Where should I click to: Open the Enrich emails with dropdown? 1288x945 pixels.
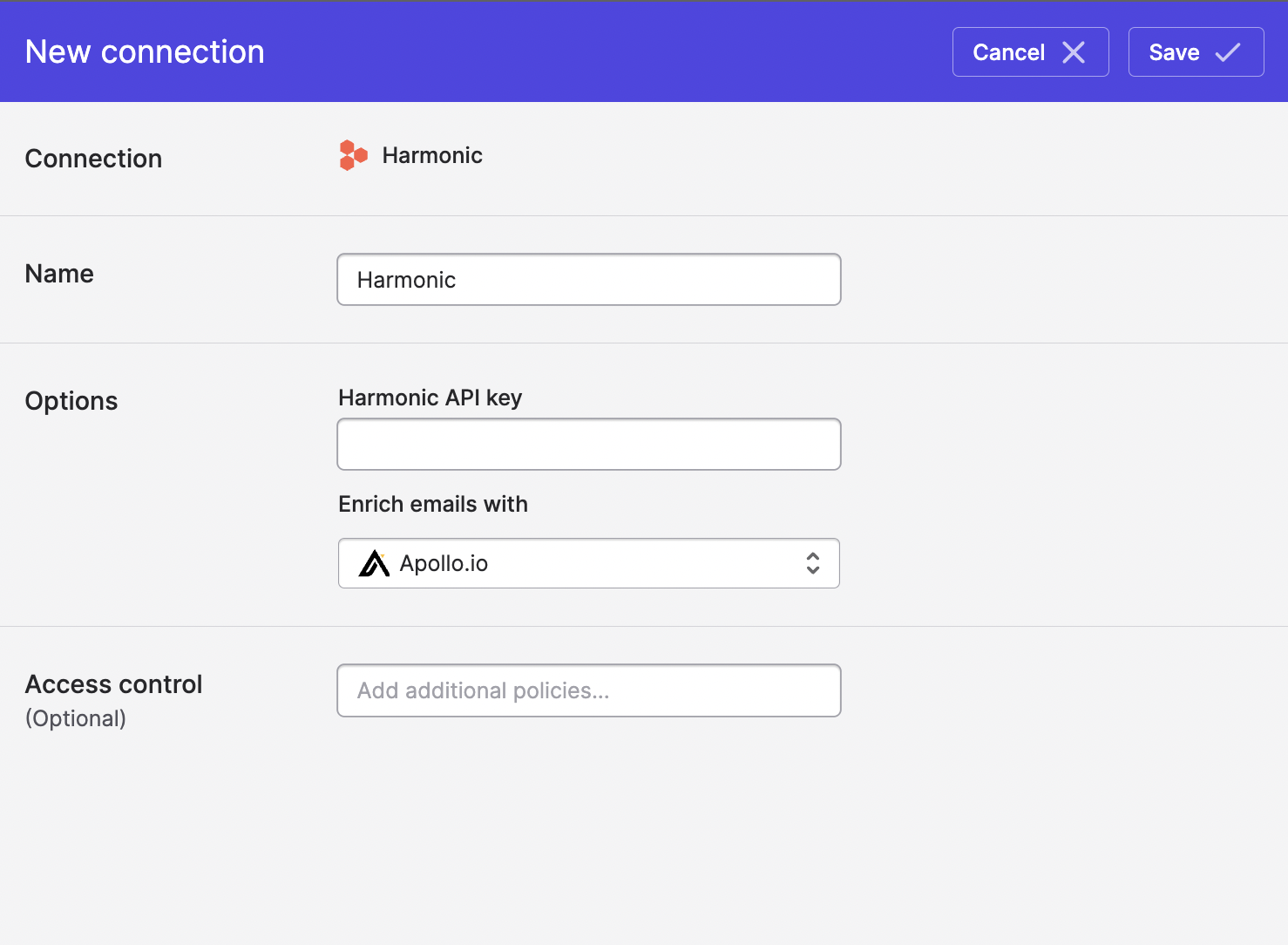[588, 563]
